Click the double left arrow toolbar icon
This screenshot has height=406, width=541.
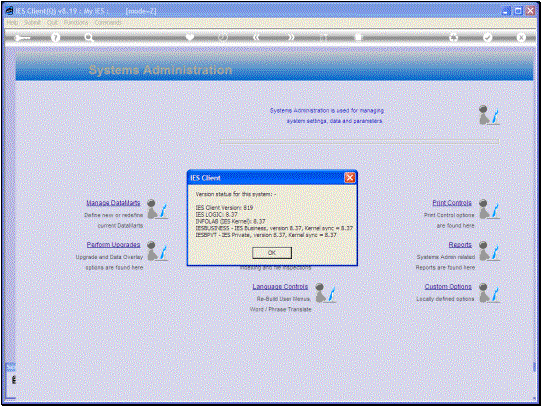pos(256,37)
